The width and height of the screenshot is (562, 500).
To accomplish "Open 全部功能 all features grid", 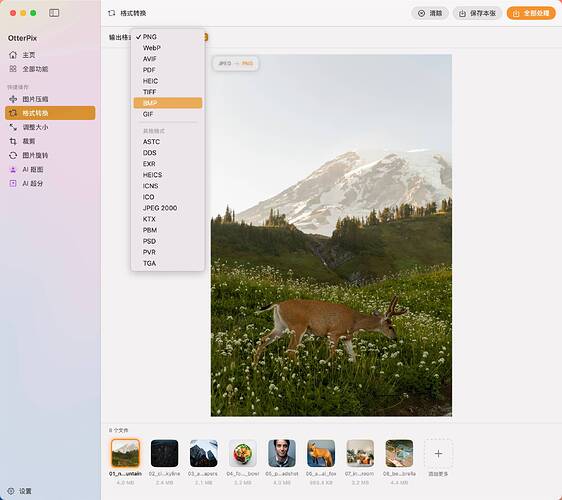I will click(x=28, y=69).
